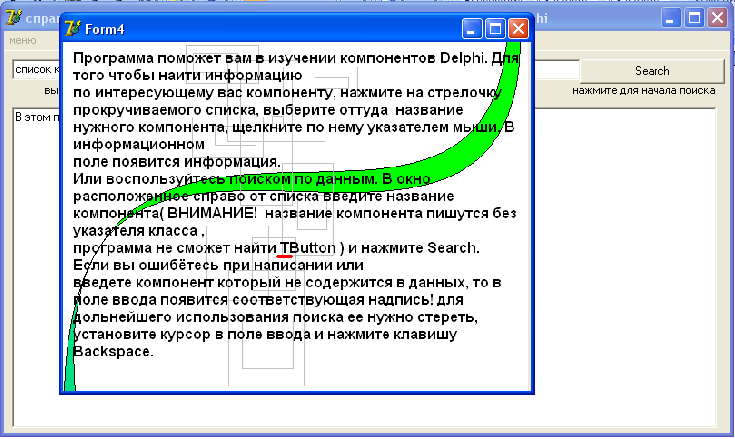Click the line Если вы ошибётесь при написании
The width and height of the screenshot is (735, 439).
click(x=218, y=265)
